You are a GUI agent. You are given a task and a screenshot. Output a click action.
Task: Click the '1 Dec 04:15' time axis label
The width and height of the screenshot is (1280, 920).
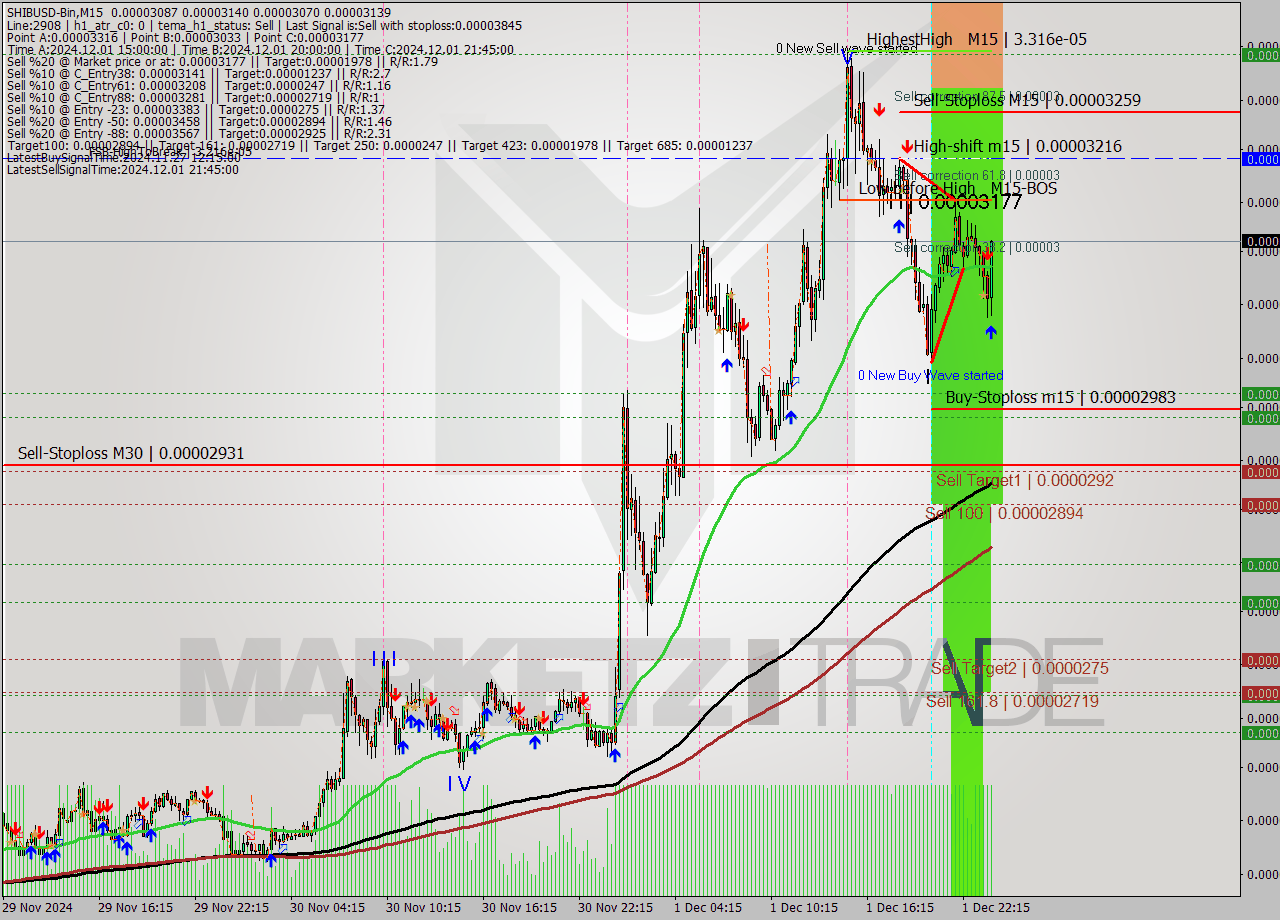708,908
